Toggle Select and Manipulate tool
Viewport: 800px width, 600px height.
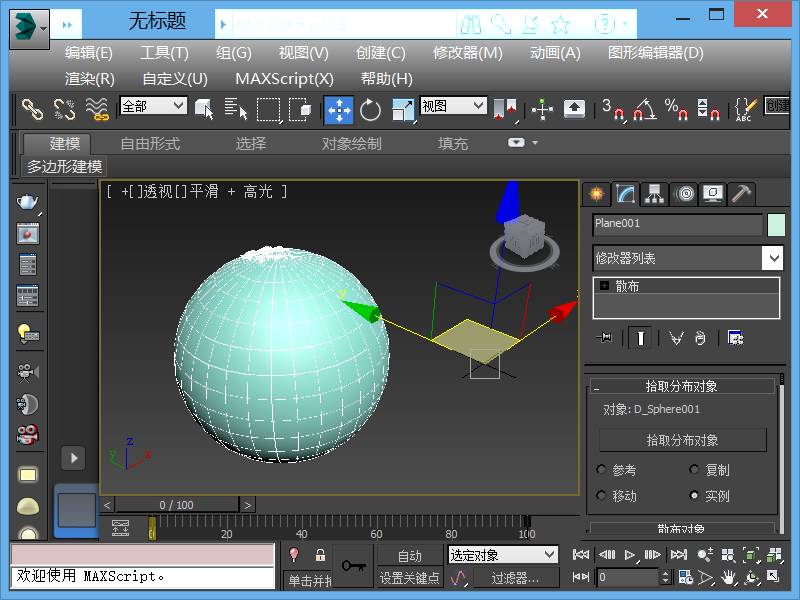click(x=542, y=109)
